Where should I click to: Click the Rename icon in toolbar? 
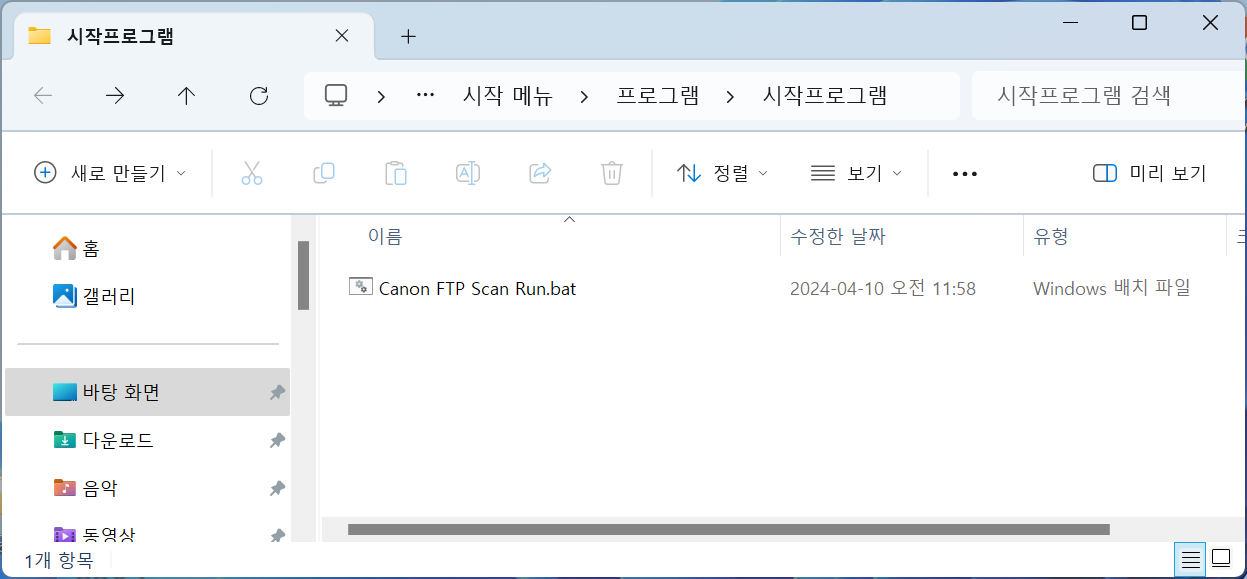[468, 173]
